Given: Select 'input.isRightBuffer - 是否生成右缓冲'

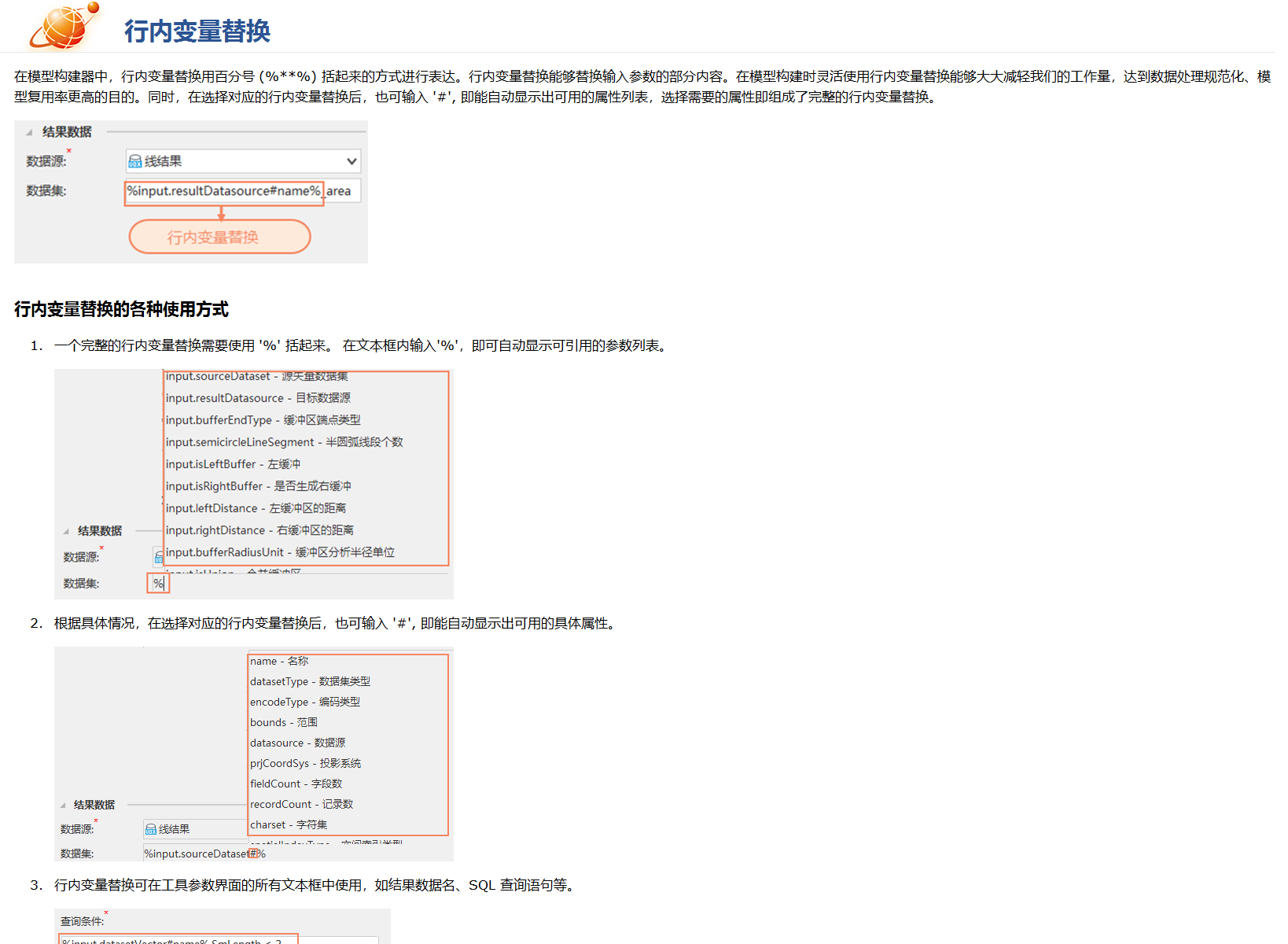Looking at the screenshot, I should (259, 486).
